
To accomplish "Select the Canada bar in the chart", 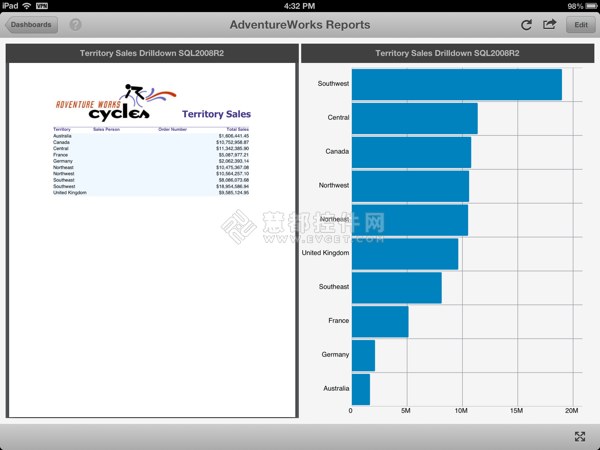I will (x=411, y=152).
